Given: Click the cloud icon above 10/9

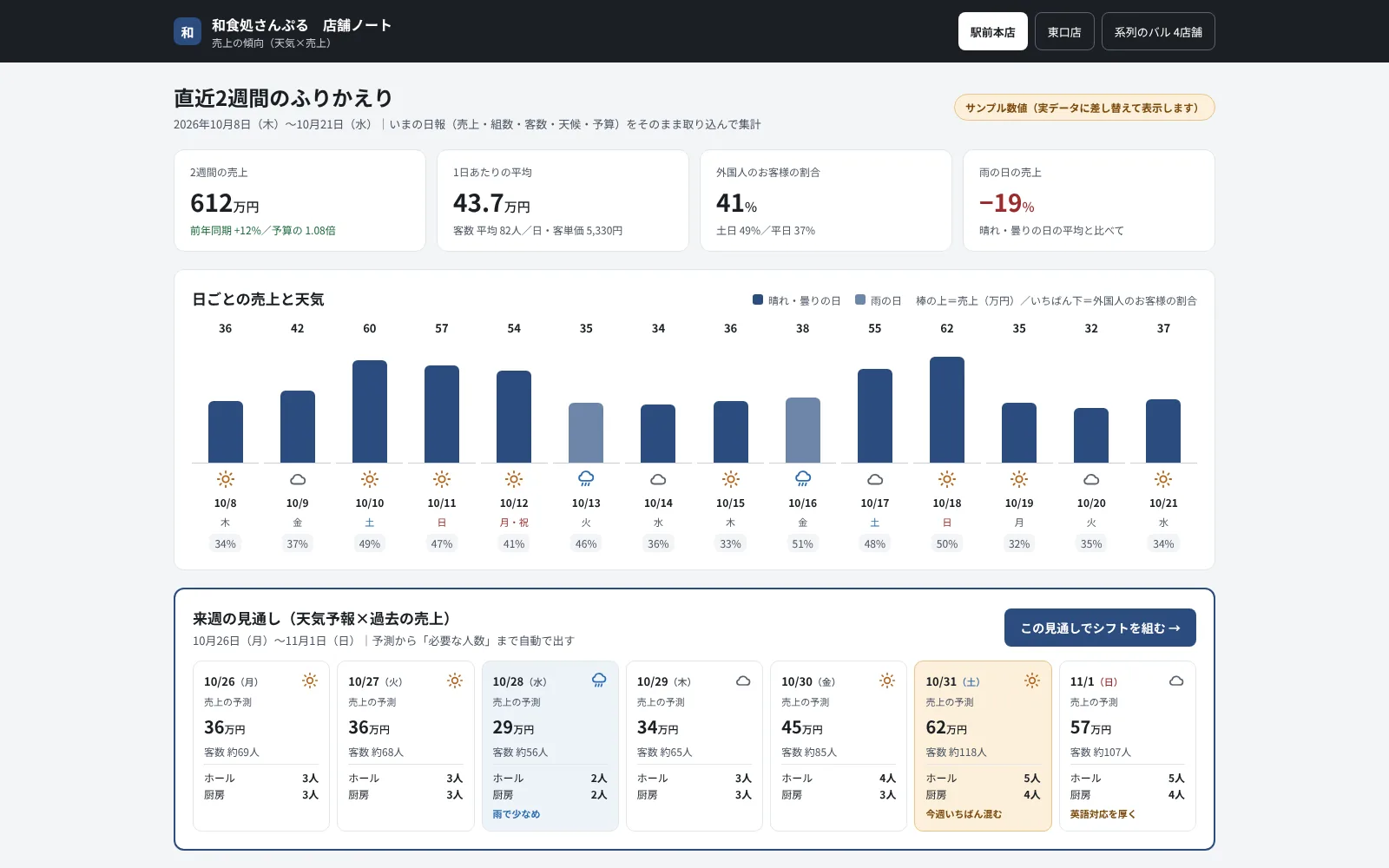Looking at the screenshot, I should click(x=298, y=479).
